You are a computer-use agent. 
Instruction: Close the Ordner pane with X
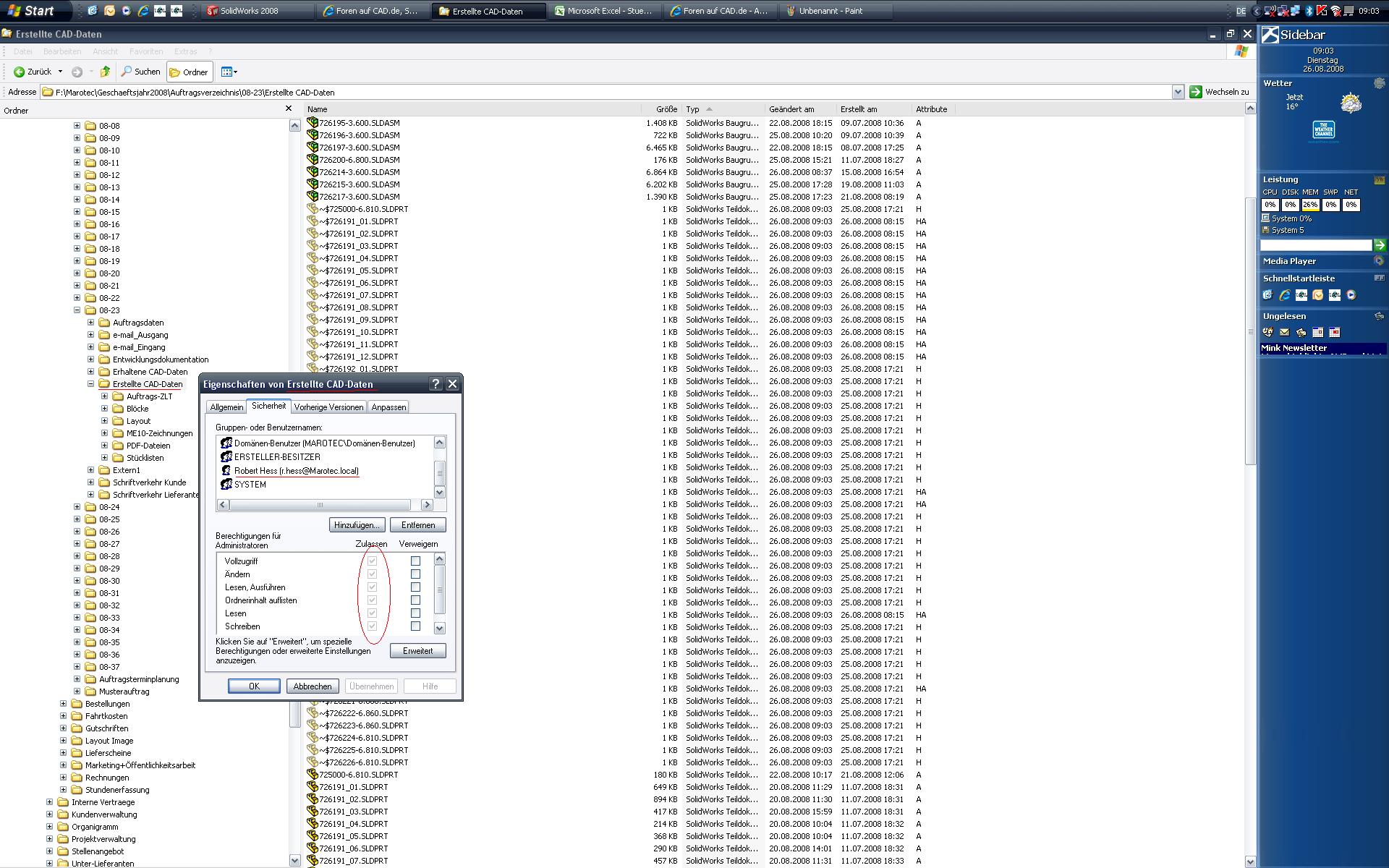point(289,109)
